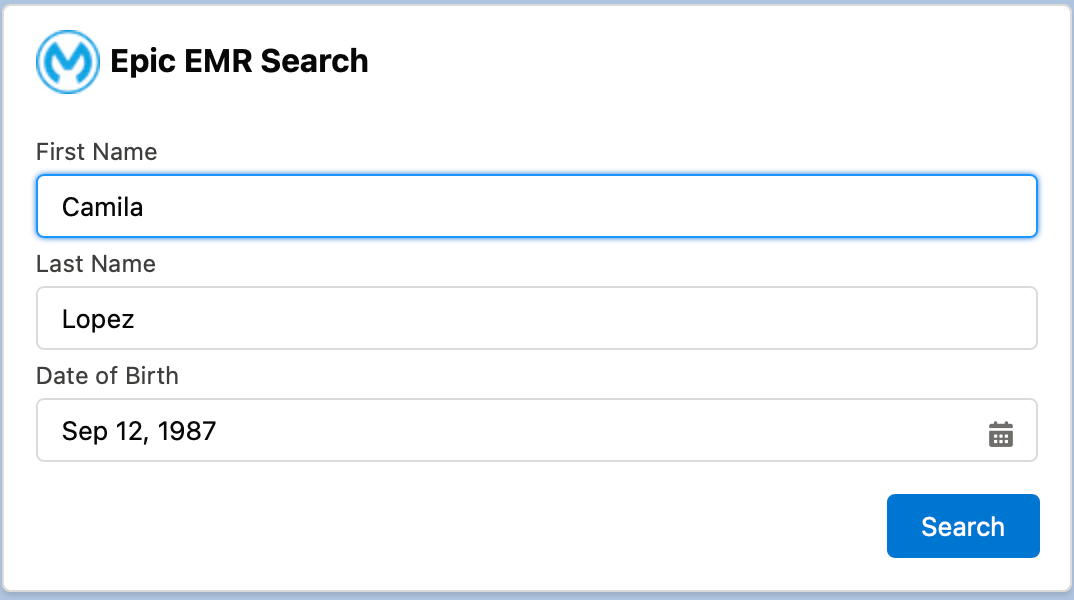Click the blue Search button
Image resolution: width=1074 pixels, height=600 pixels.
tap(963, 526)
